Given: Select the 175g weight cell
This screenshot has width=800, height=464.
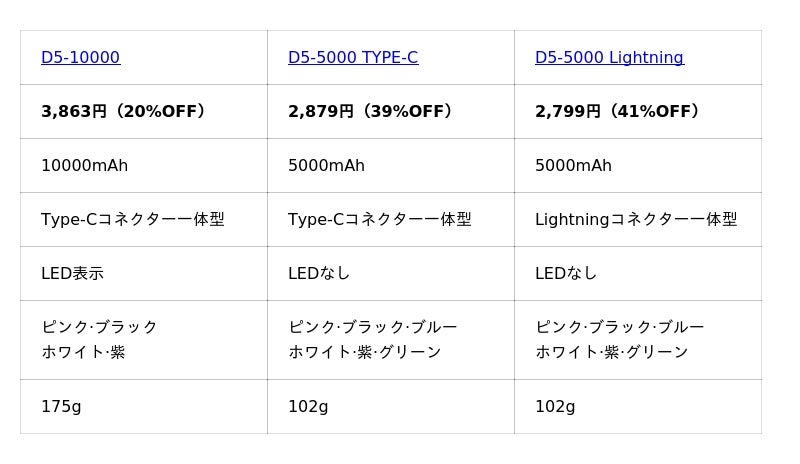Looking at the screenshot, I should point(61,407).
